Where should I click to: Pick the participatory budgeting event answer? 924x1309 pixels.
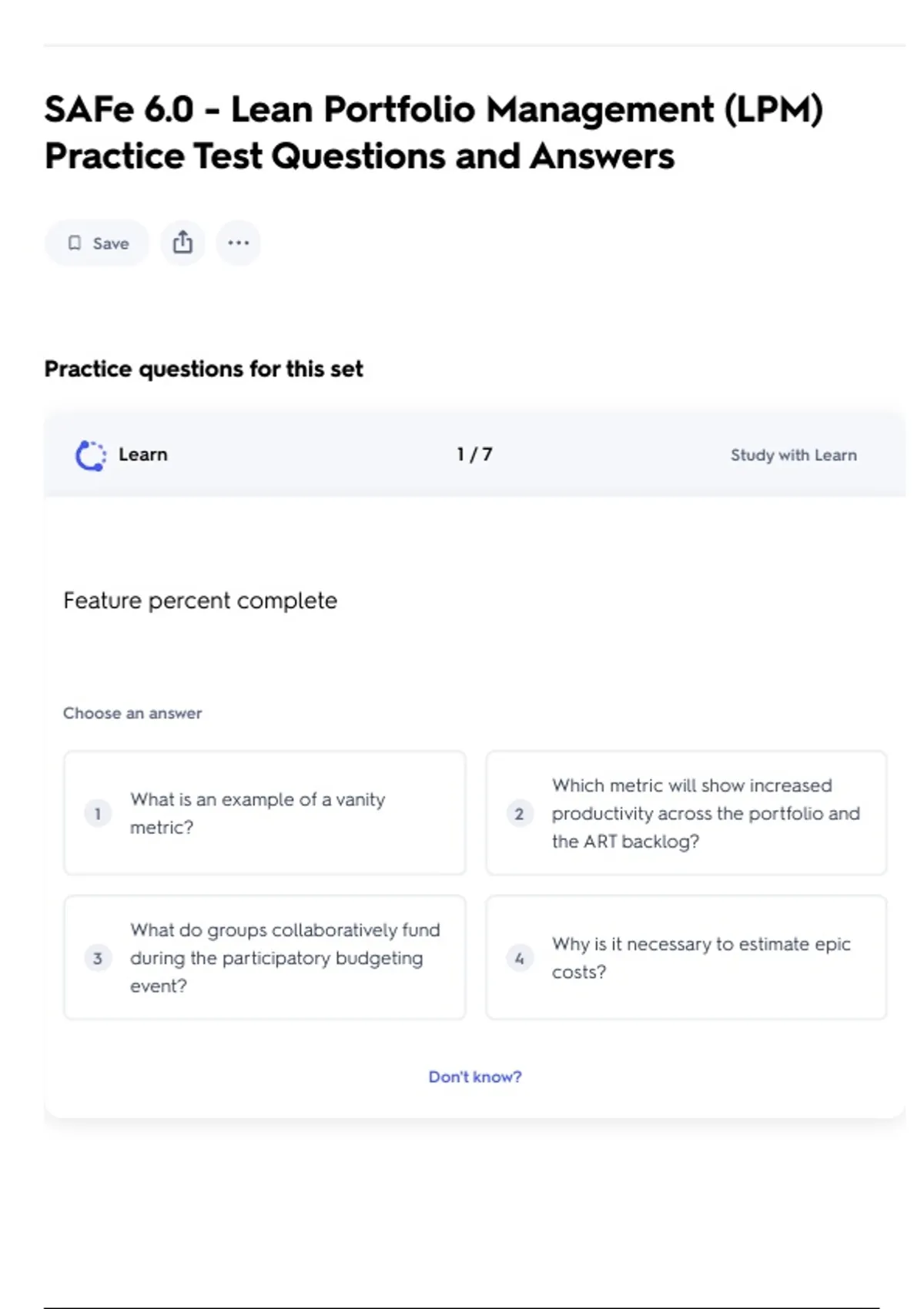coord(265,958)
